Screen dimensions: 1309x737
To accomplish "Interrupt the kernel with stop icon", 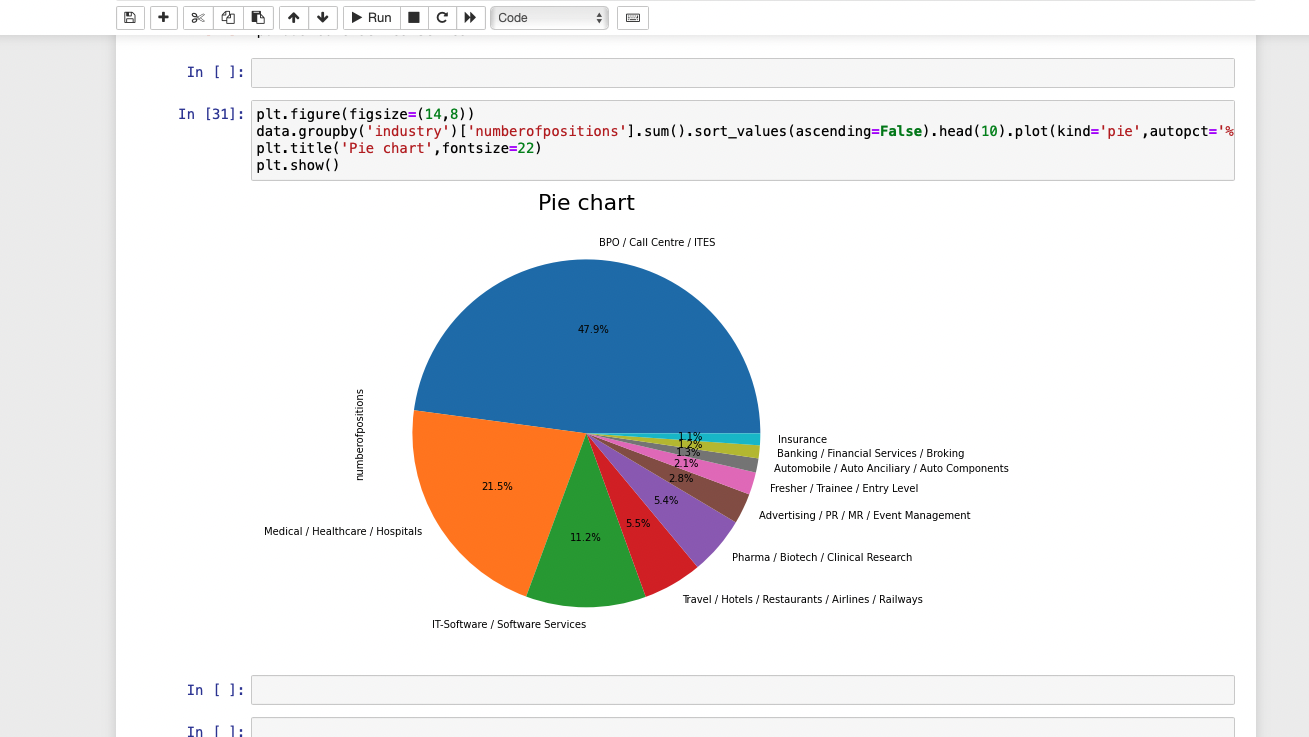I will [x=414, y=18].
